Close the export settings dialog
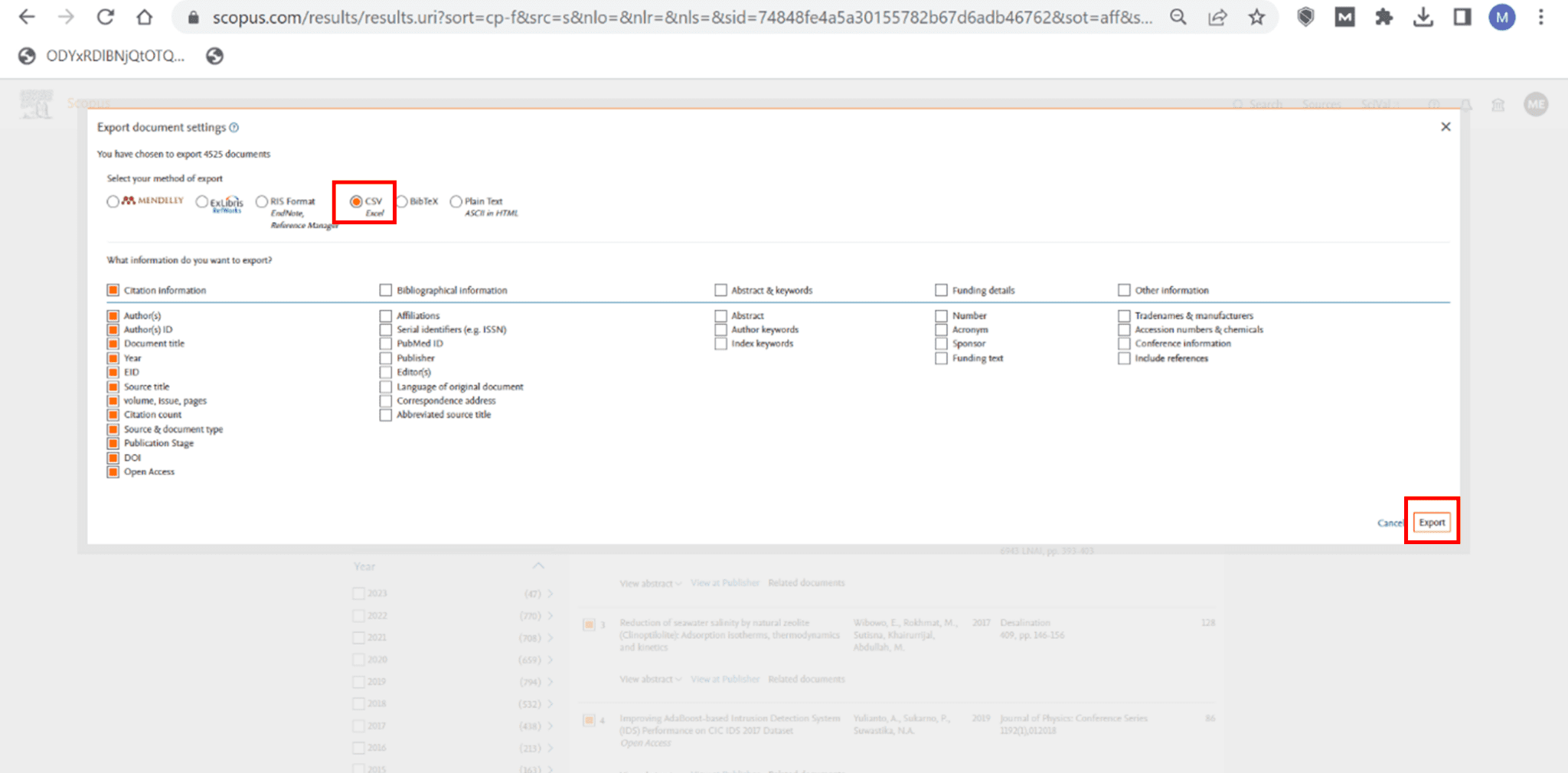 coord(1445,126)
